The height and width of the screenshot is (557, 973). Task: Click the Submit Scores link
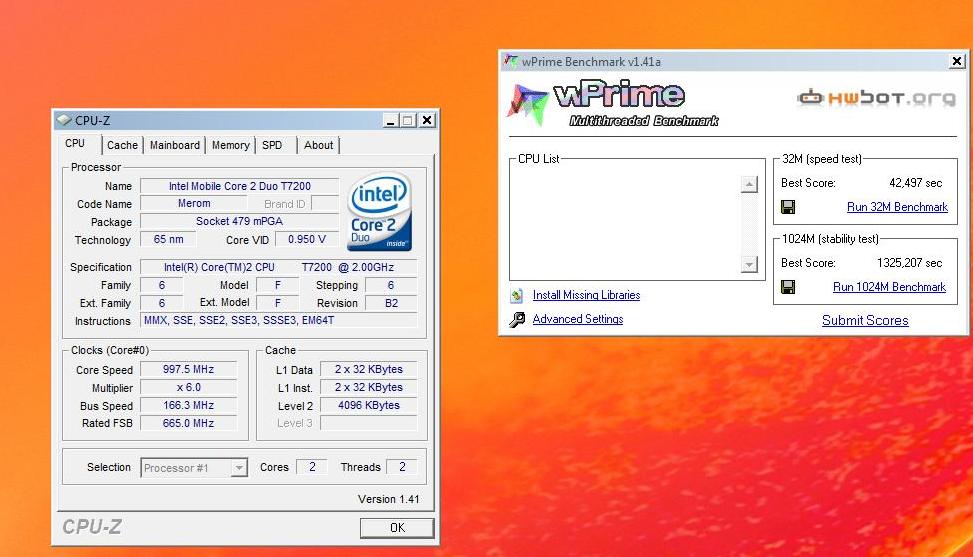[865, 321]
